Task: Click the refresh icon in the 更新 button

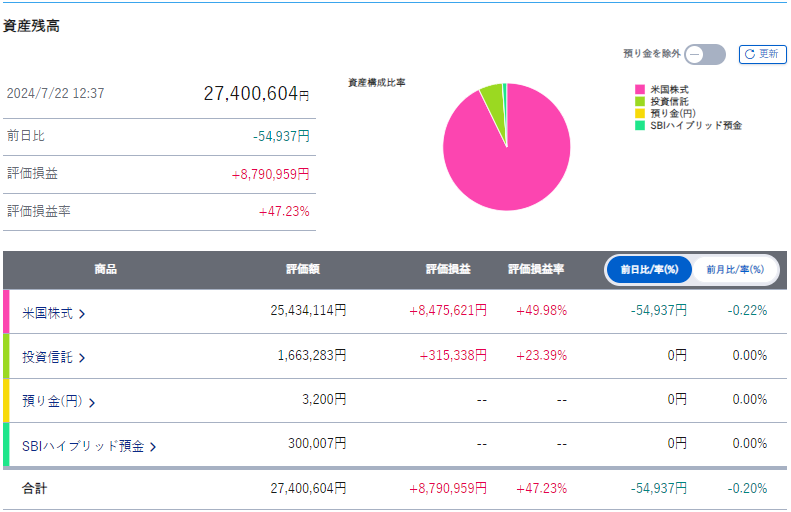Action: coord(750,54)
